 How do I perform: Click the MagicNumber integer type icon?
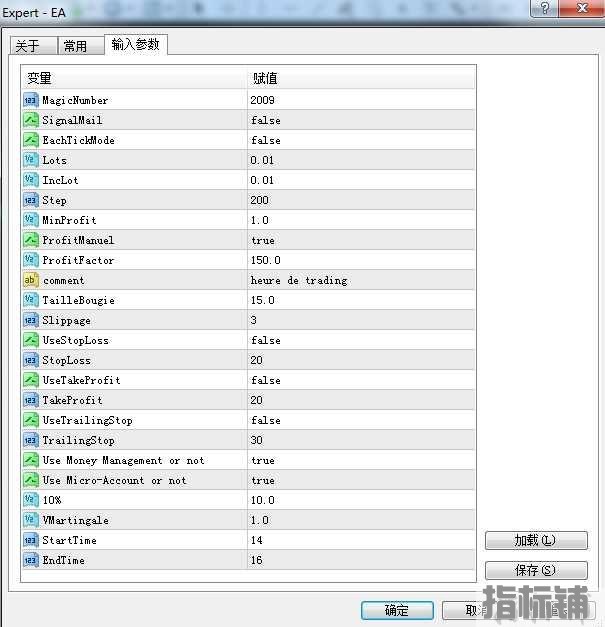pyautogui.click(x=30, y=100)
